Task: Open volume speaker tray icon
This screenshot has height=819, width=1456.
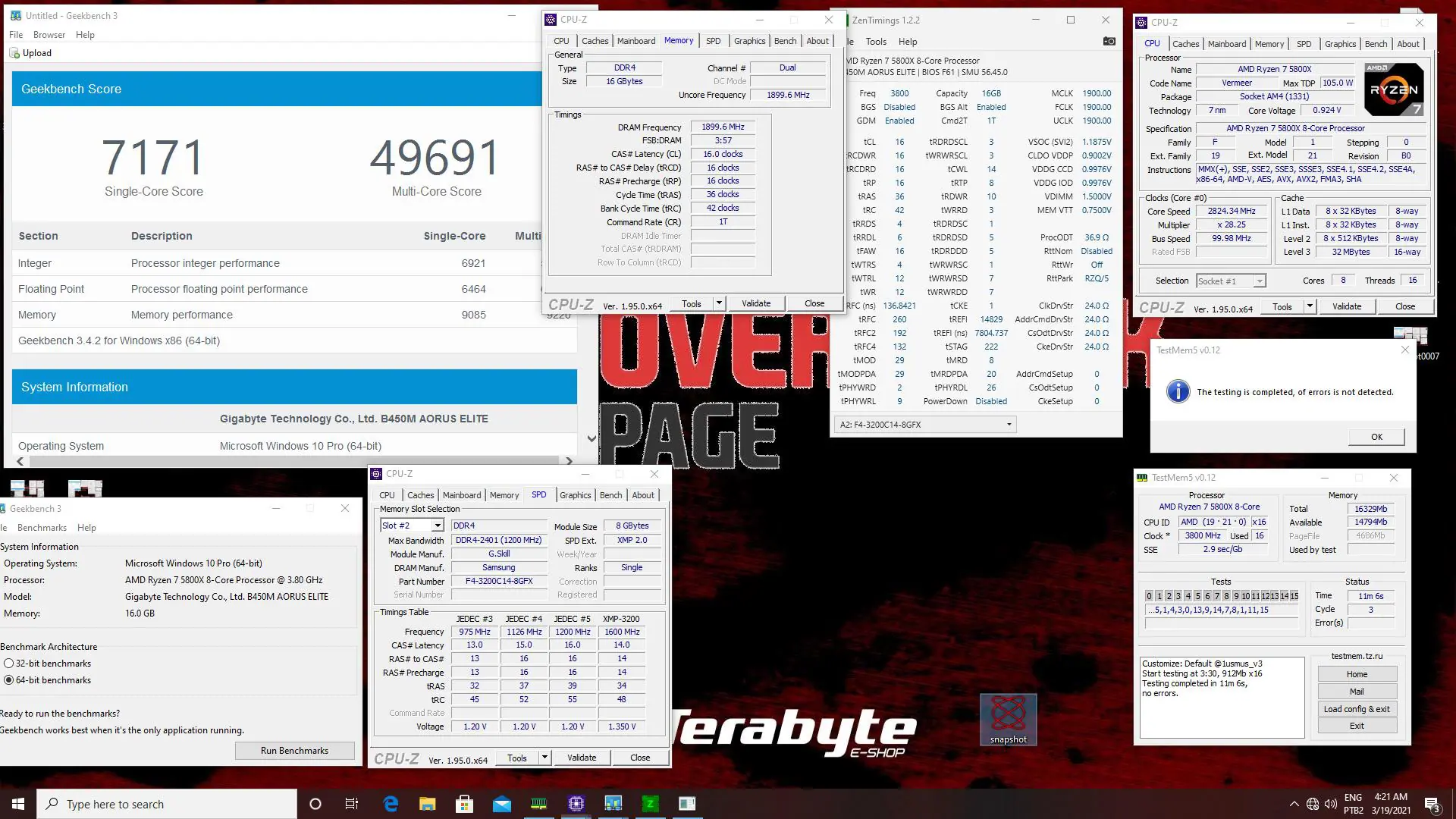Action: point(1331,804)
